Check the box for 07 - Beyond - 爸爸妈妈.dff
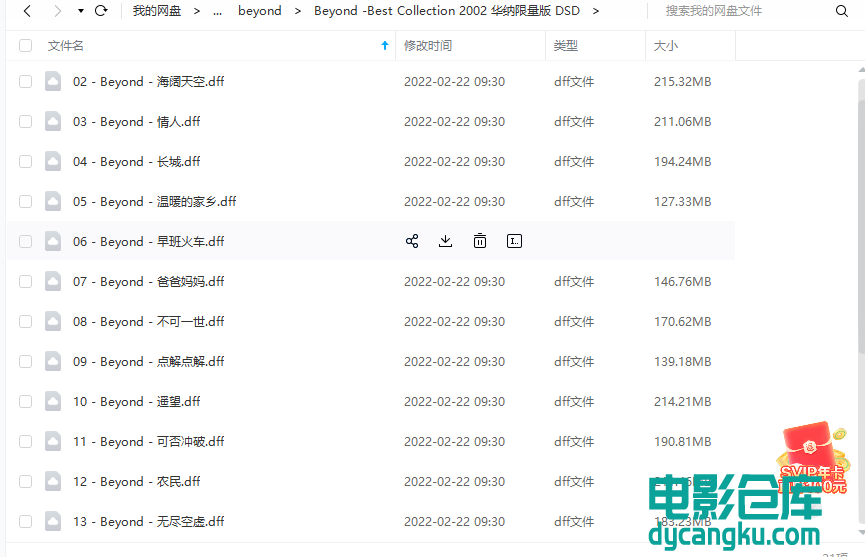The width and height of the screenshot is (865, 557). click(25, 281)
